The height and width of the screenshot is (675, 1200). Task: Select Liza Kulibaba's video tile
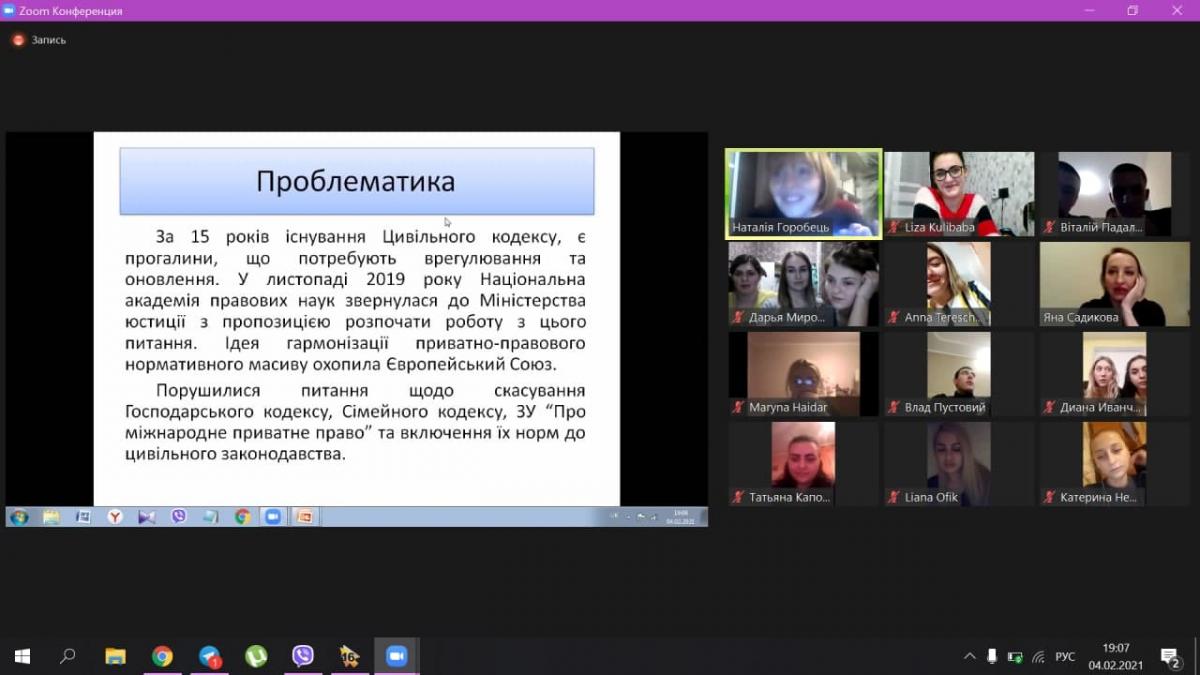(959, 194)
